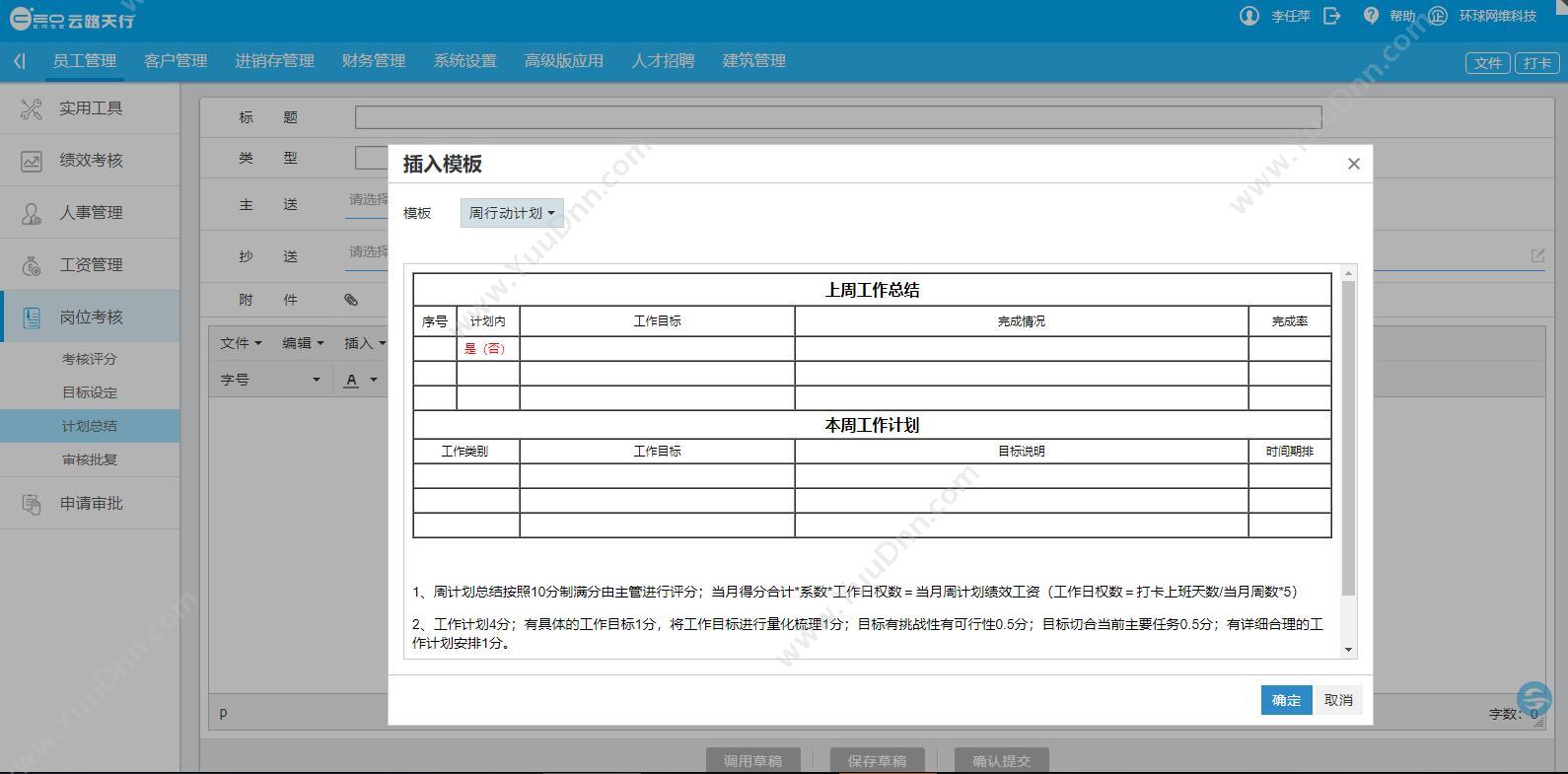Open the help question mark icon

coord(1371,16)
